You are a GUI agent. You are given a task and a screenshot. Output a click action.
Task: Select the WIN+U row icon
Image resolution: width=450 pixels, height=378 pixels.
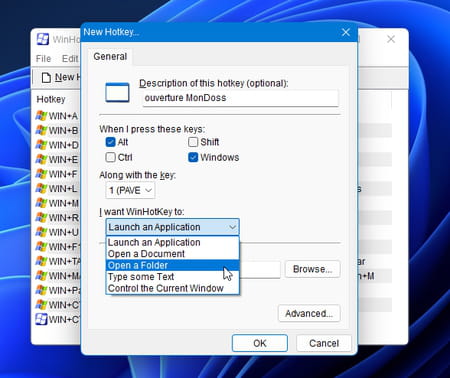(41, 232)
